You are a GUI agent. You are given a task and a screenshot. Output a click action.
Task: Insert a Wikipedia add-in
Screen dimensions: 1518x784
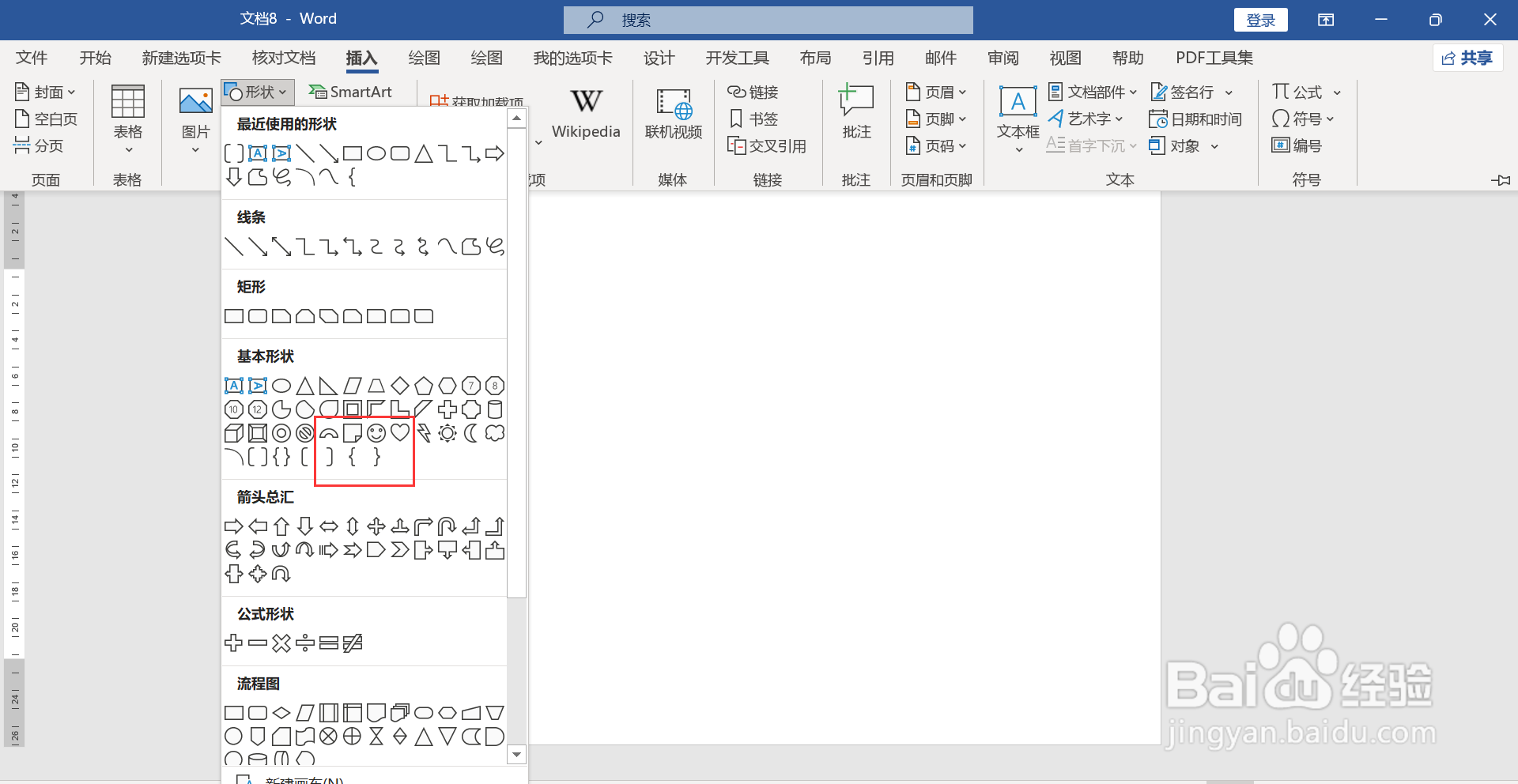(586, 115)
